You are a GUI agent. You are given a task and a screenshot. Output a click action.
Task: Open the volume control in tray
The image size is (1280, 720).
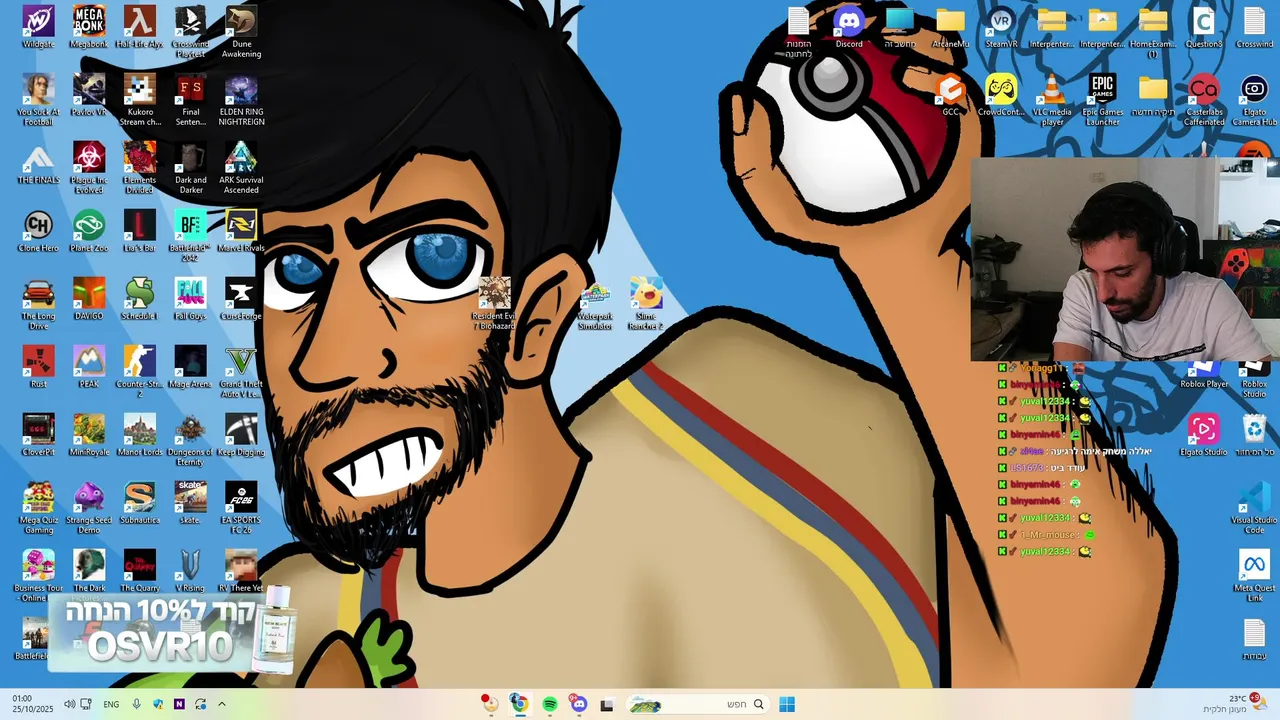[x=69, y=704]
